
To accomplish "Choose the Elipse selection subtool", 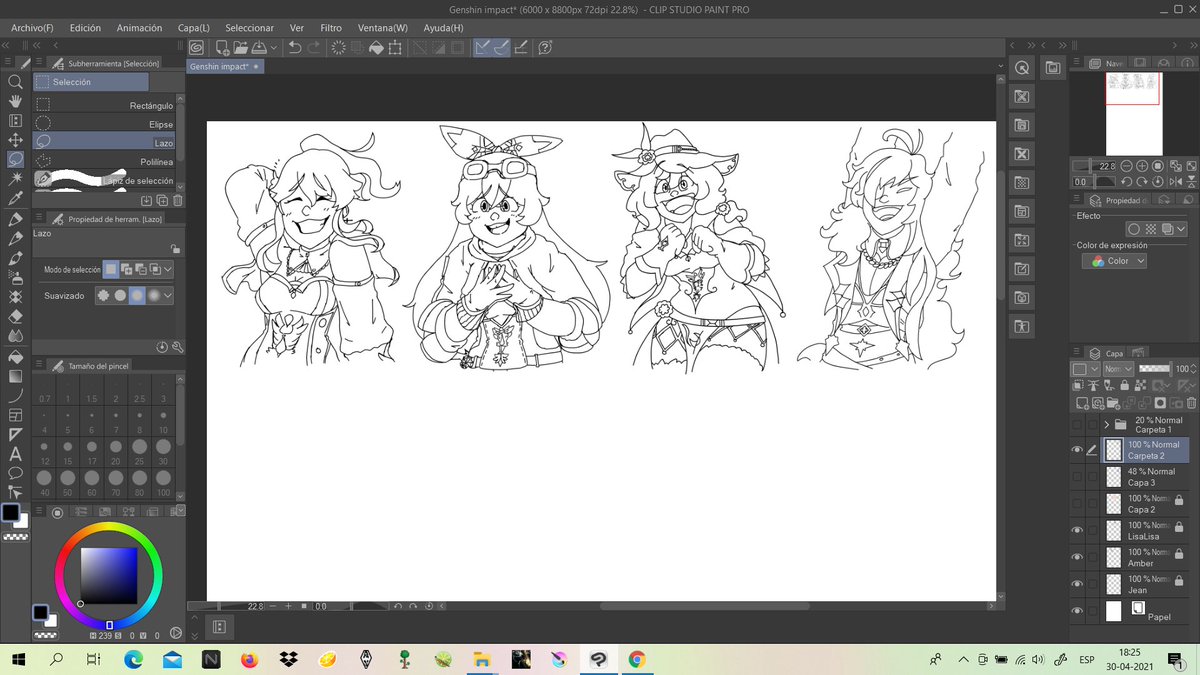I will click(x=105, y=124).
